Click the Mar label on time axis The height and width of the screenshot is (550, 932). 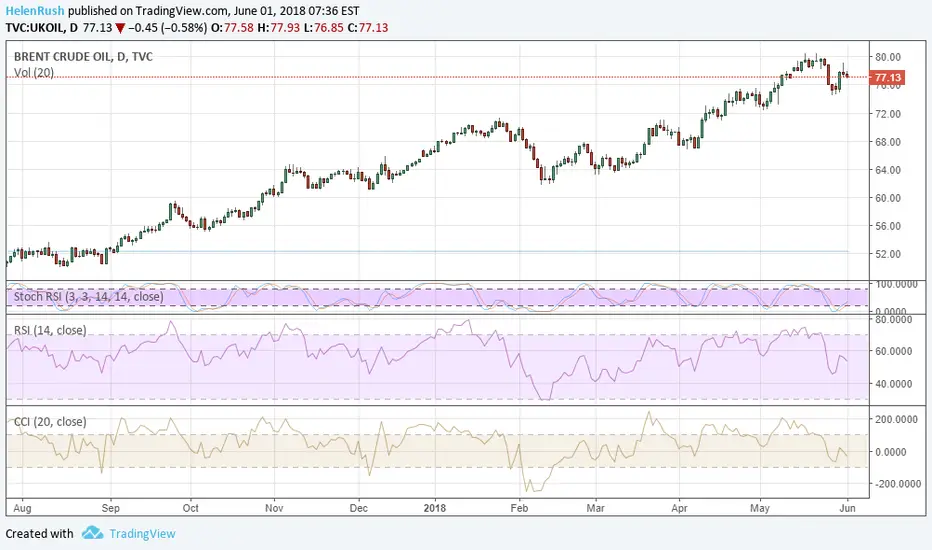click(596, 508)
